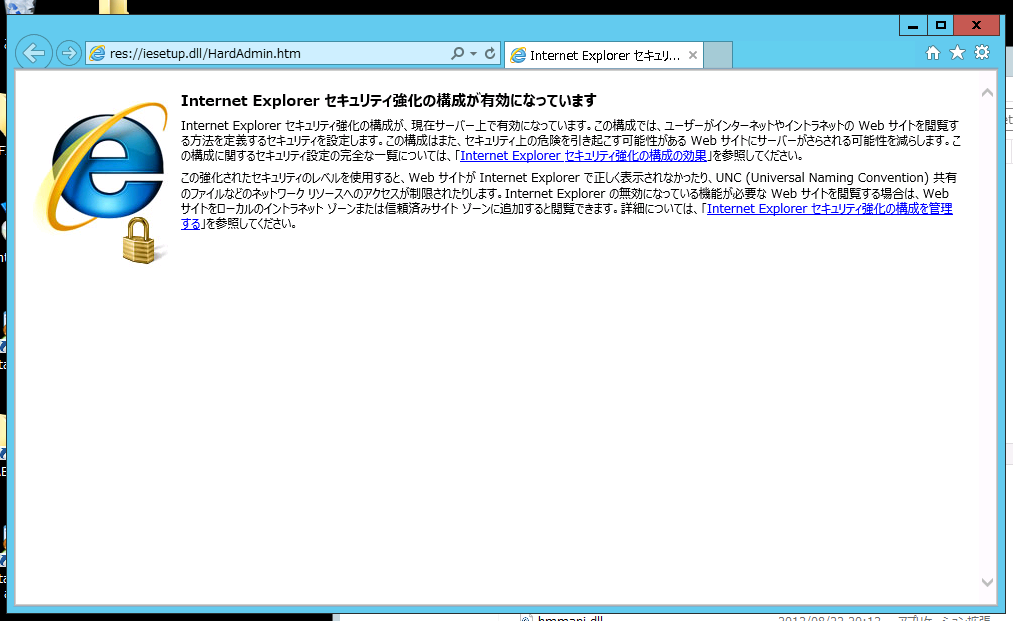The height and width of the screenshot is (621, 1013).
Task: Click the Internet Explorer logo with padlock
Action: pyautogui.click(x=103, y=182)
